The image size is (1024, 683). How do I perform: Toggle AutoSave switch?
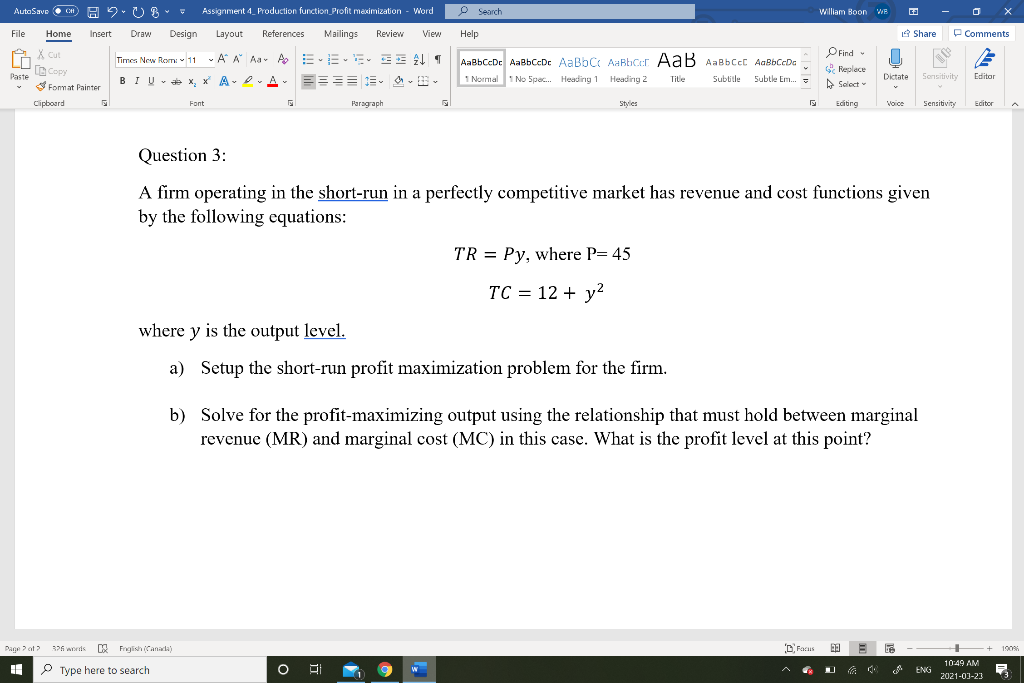[65, 11]
